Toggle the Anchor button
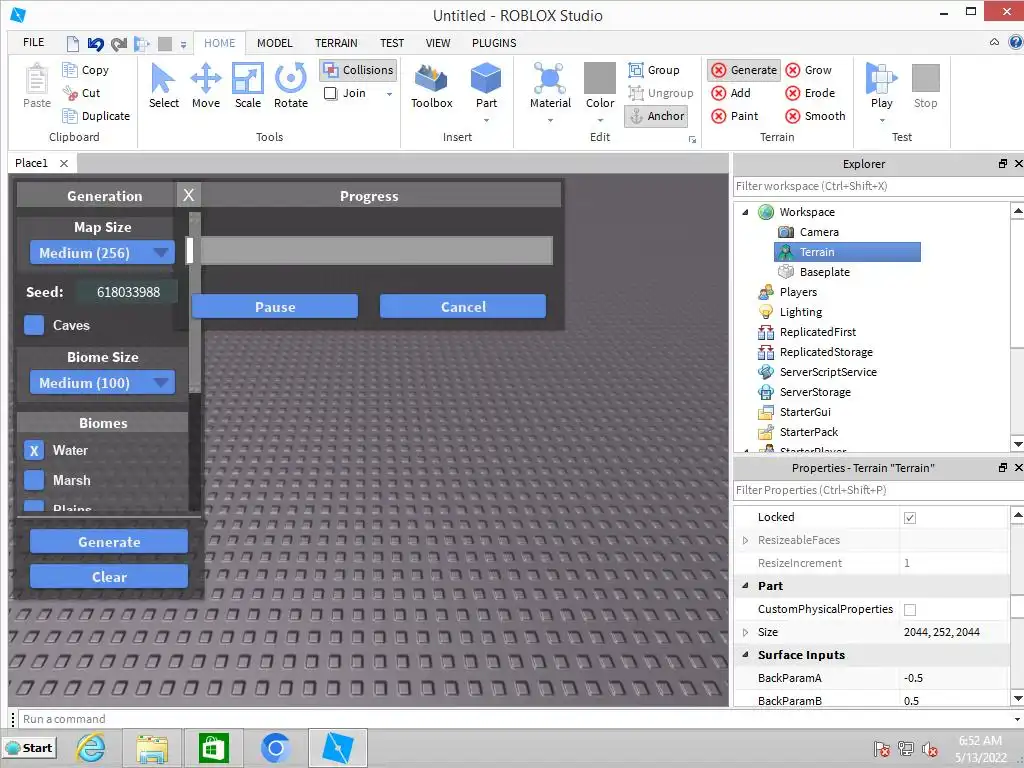The image size is (1024, 768). click(656, 116)
